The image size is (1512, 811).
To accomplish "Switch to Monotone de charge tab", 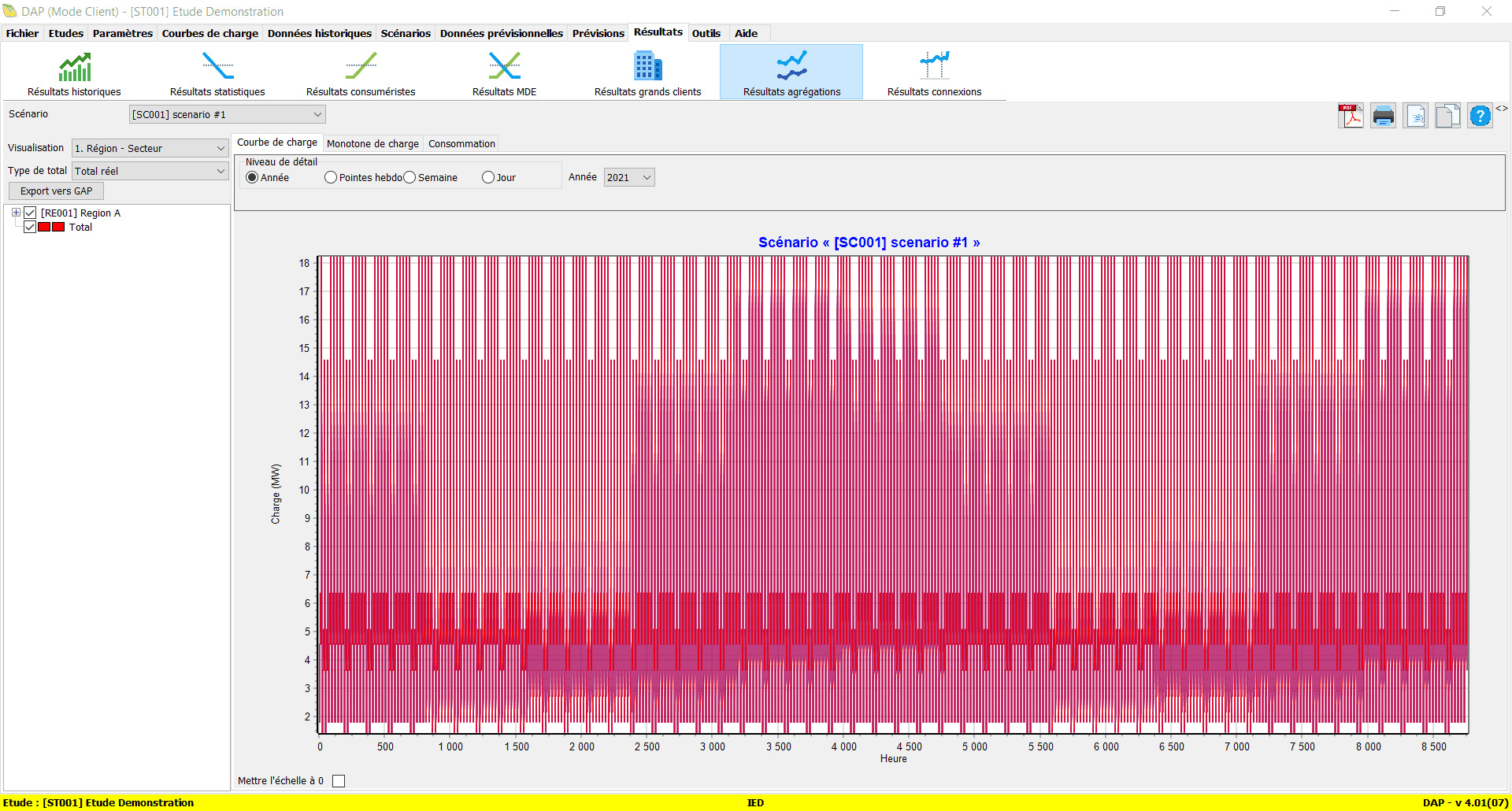I will tap(372, 143).
